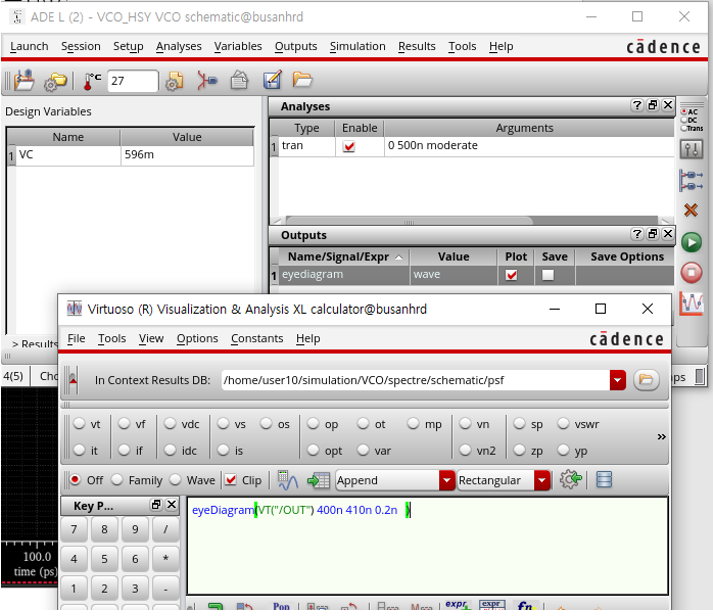
Task: Click the edit outputs pencil icon
Action: pos(272,80)
